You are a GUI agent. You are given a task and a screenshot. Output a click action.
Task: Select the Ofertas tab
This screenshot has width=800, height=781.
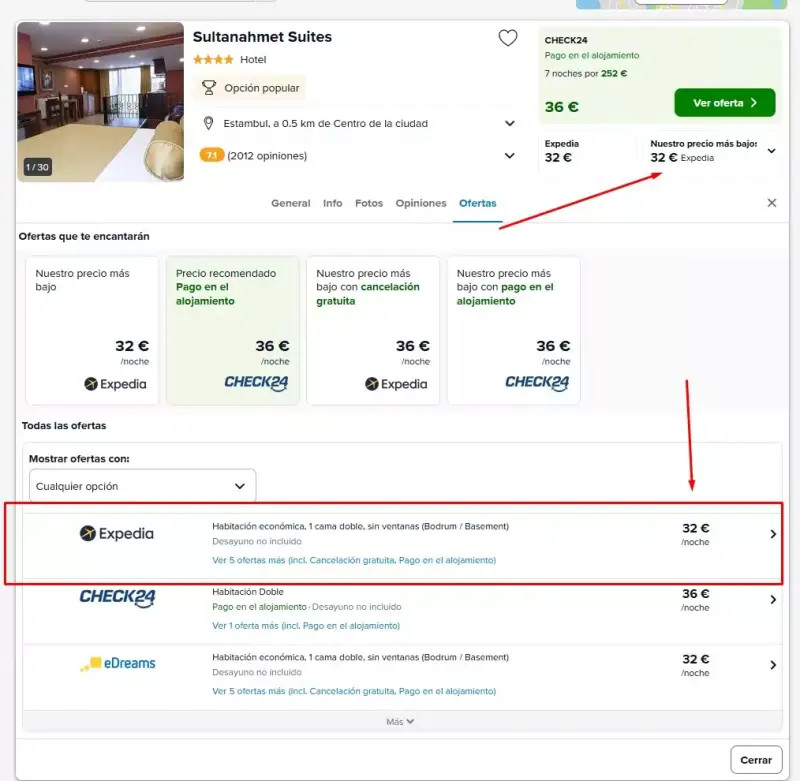(x=478, y=203)
